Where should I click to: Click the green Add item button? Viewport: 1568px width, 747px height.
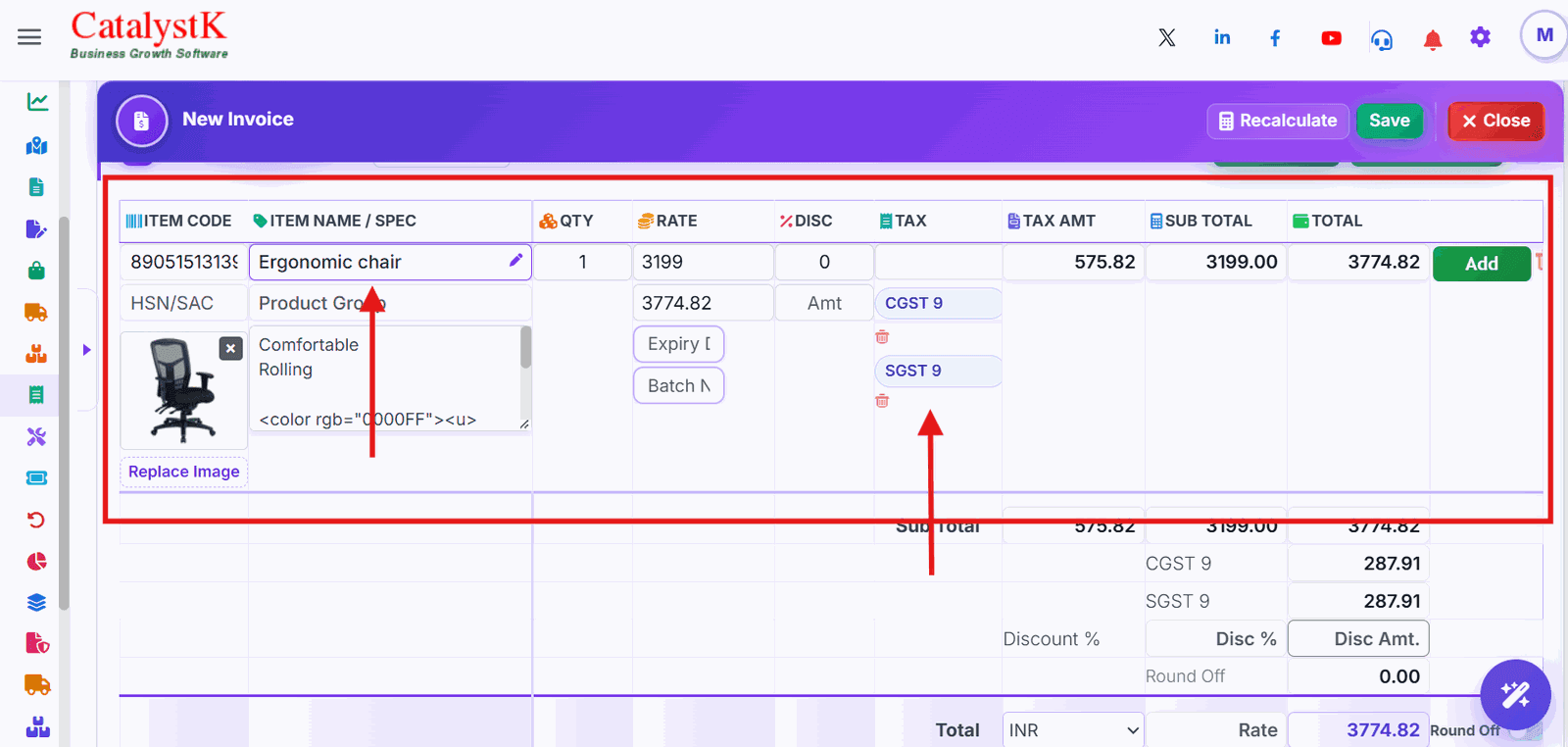click(x=1481, y=264)
